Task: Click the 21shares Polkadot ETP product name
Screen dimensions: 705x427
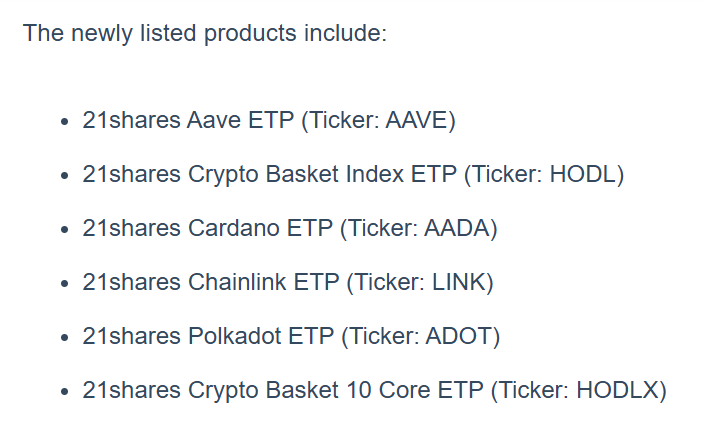Action: tap(209, 336)
